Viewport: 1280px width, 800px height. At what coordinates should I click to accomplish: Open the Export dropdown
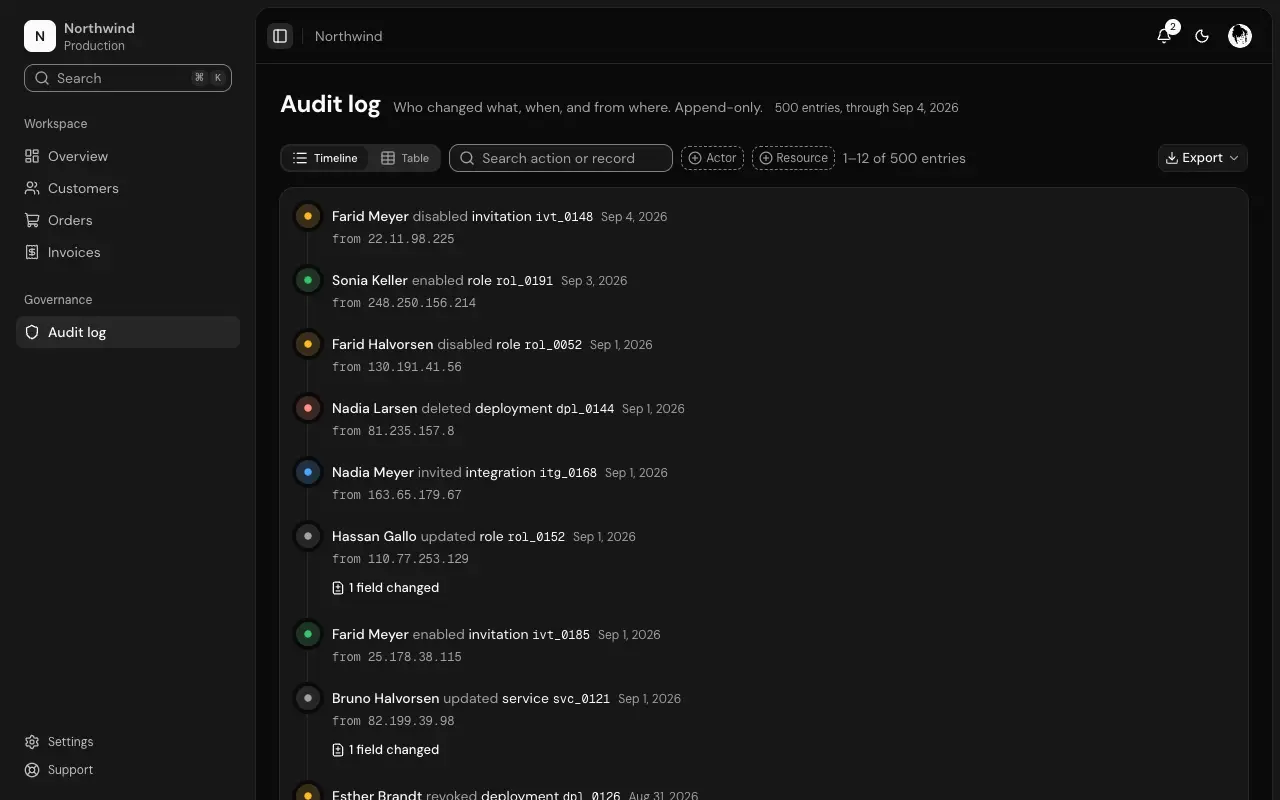[1202, 158]
